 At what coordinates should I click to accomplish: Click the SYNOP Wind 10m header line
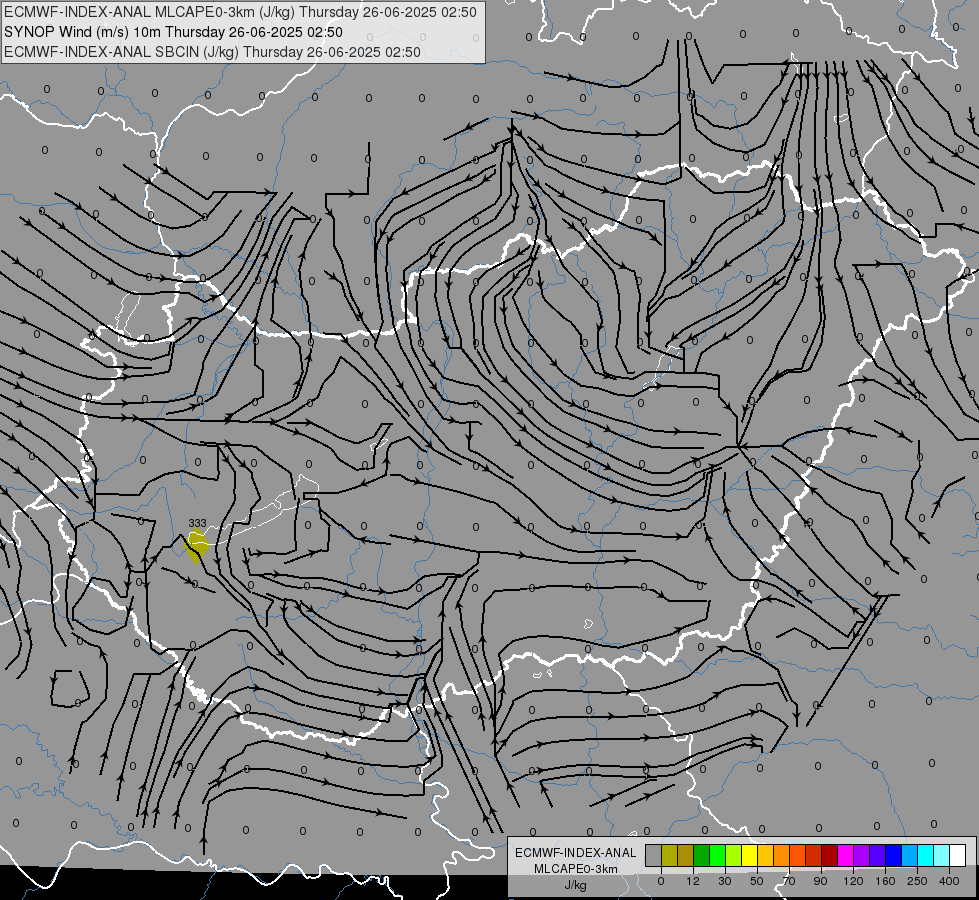click(174, 32)
